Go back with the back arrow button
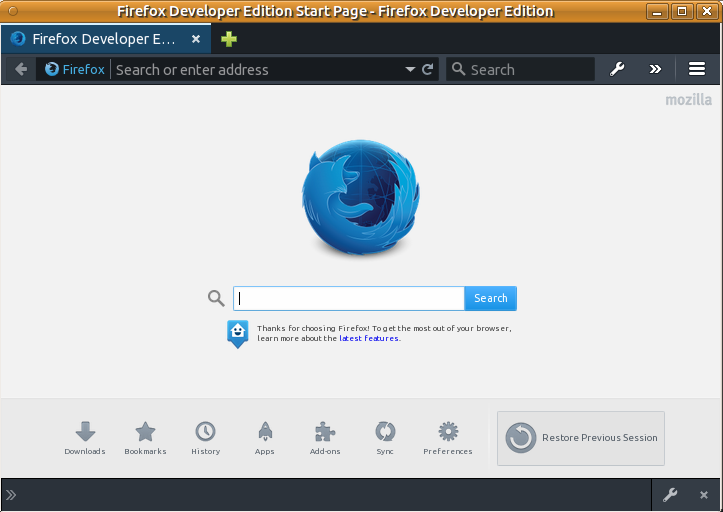 (21, 69)
